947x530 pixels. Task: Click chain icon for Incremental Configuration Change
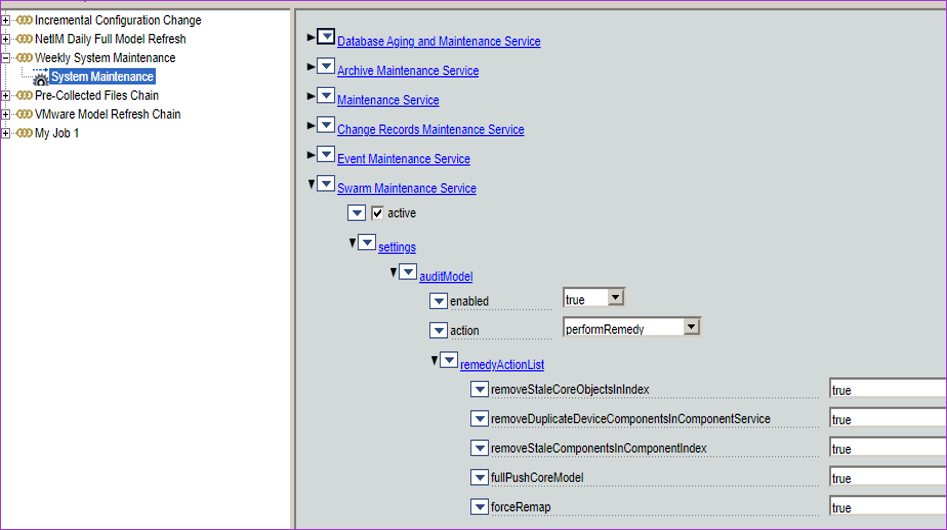coord(24,20)
